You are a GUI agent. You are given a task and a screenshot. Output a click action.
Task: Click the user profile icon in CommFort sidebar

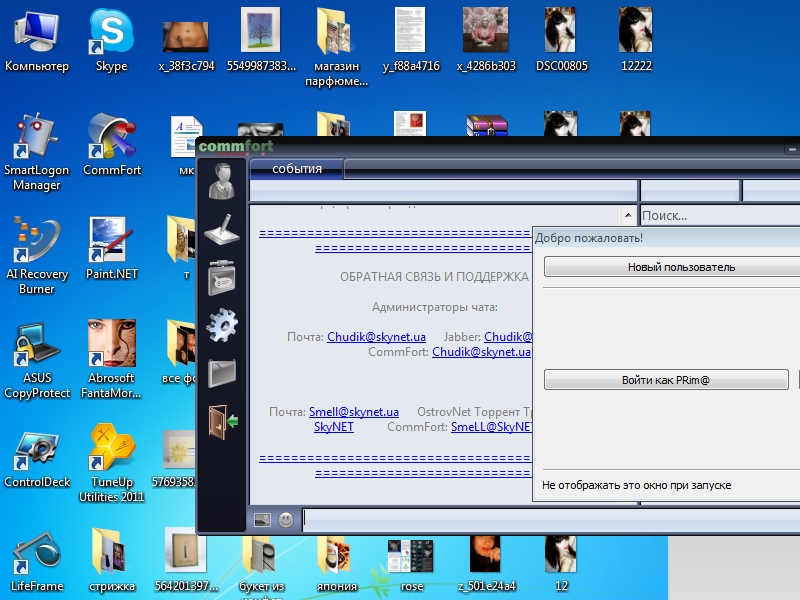click(x=221, y=181)
